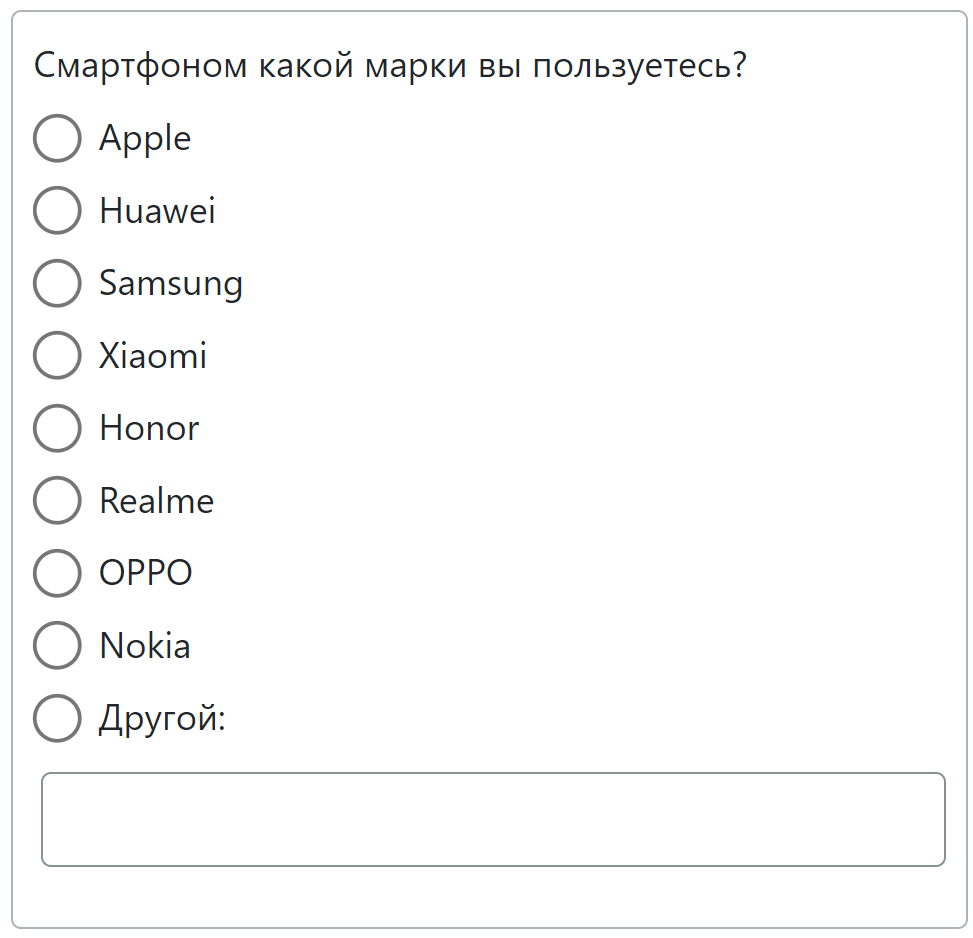
Task: Select the Другой option
Action: tap(57, 717)
